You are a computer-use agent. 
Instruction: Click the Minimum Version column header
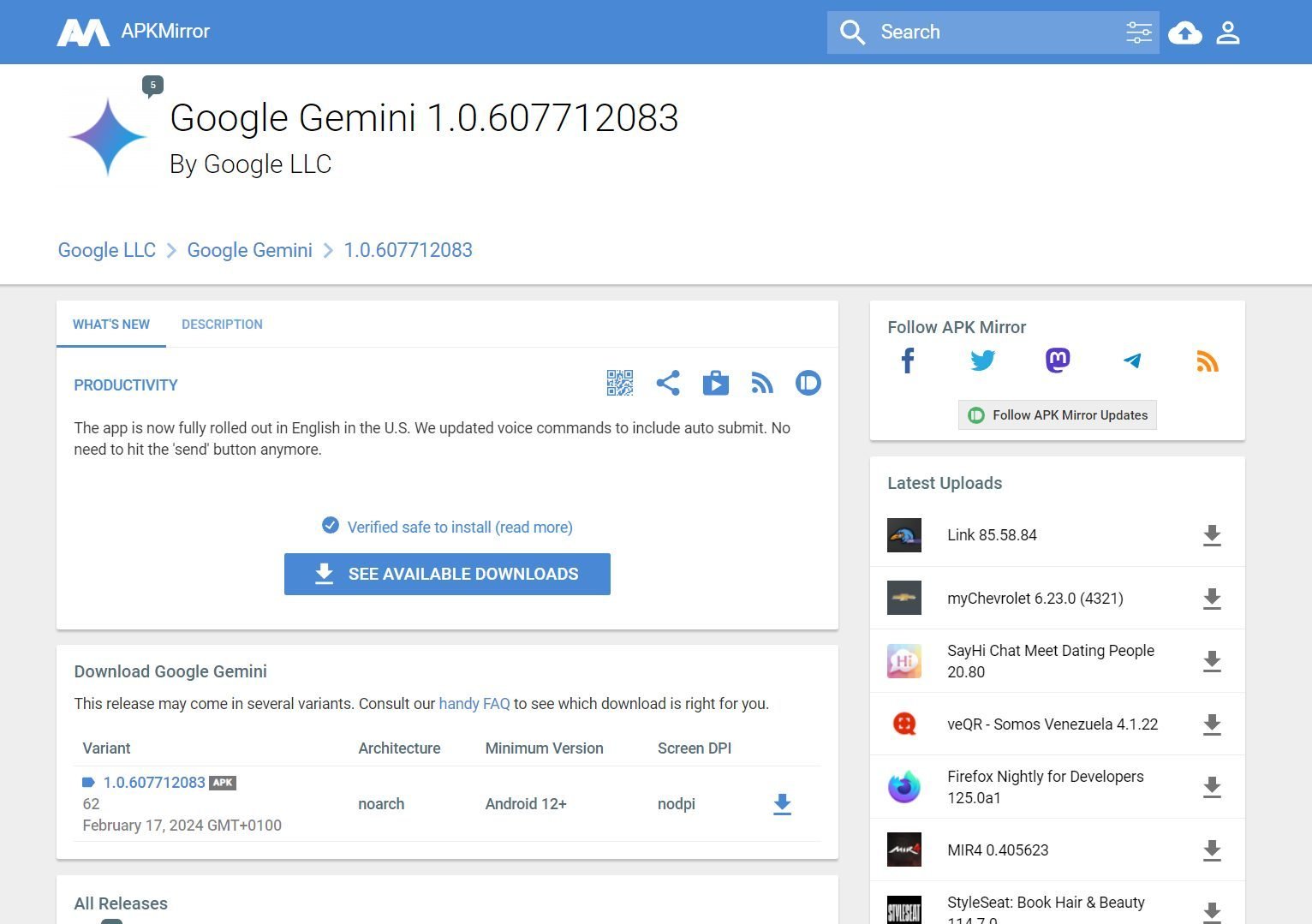coord(544,748)
